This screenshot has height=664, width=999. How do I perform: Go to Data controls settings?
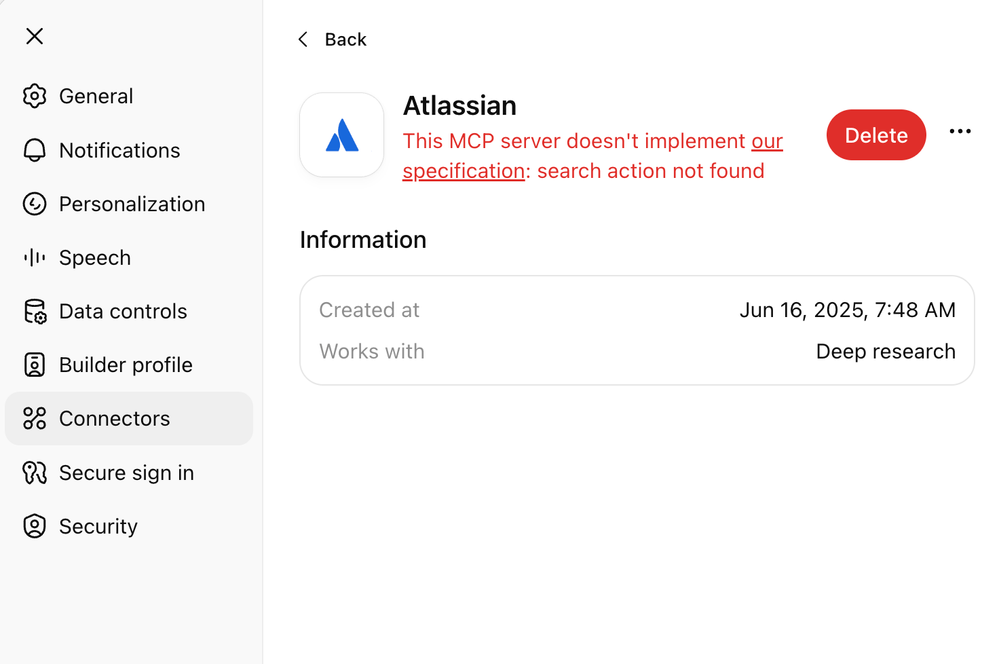129,312
